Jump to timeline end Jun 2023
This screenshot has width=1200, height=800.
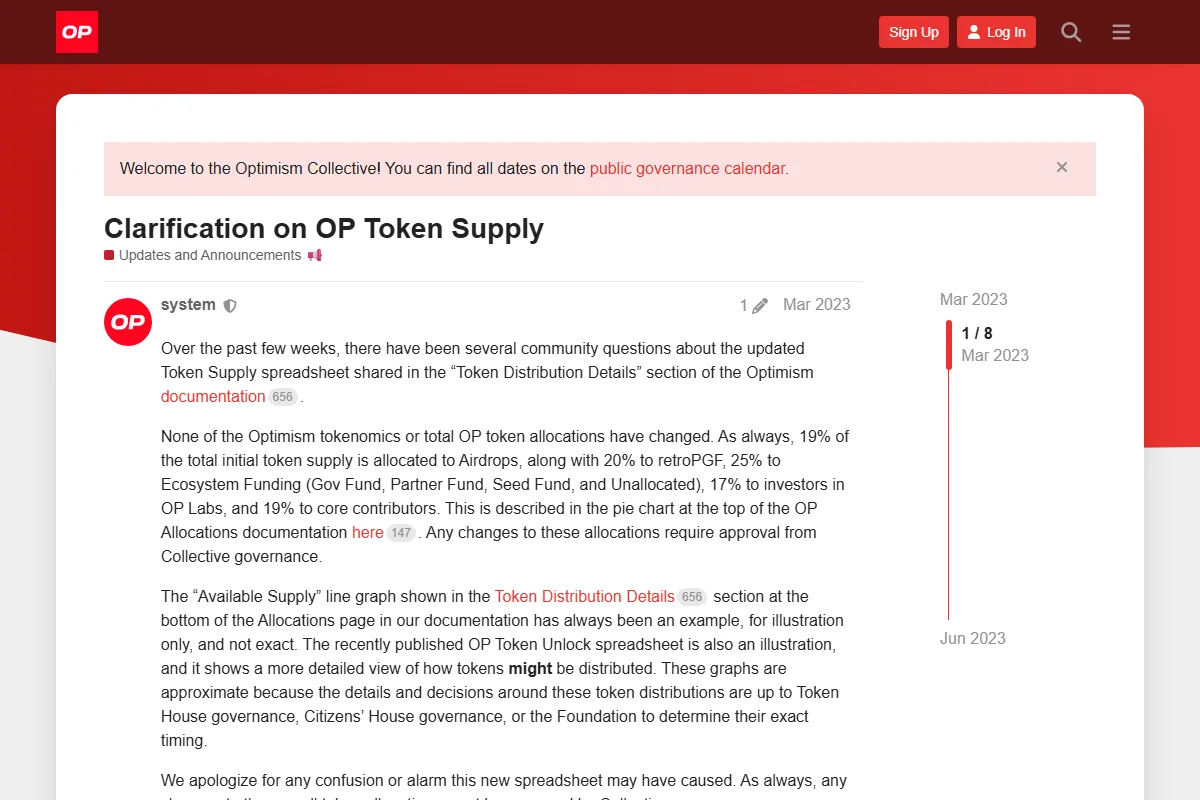[973, 638]
